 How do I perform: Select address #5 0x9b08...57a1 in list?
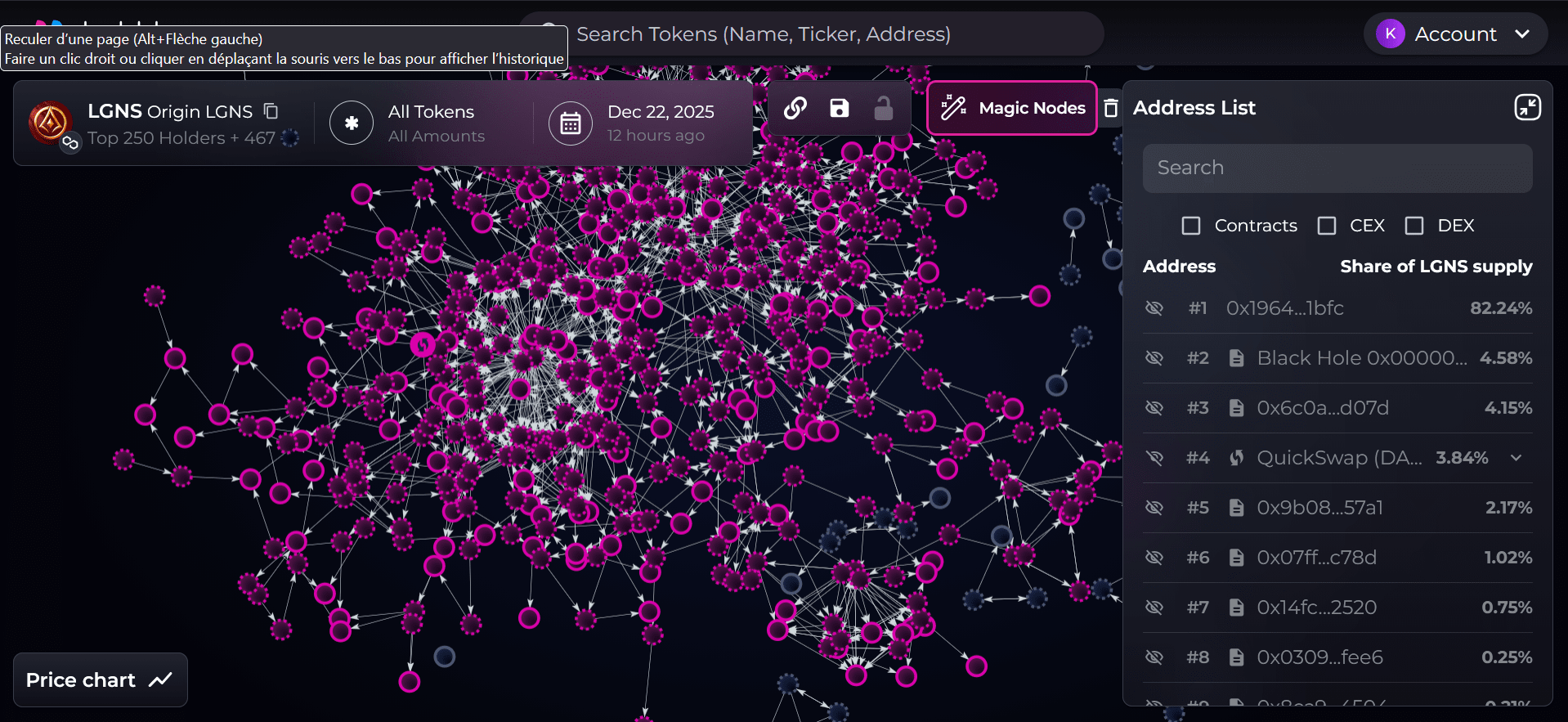click(1319, 508)
